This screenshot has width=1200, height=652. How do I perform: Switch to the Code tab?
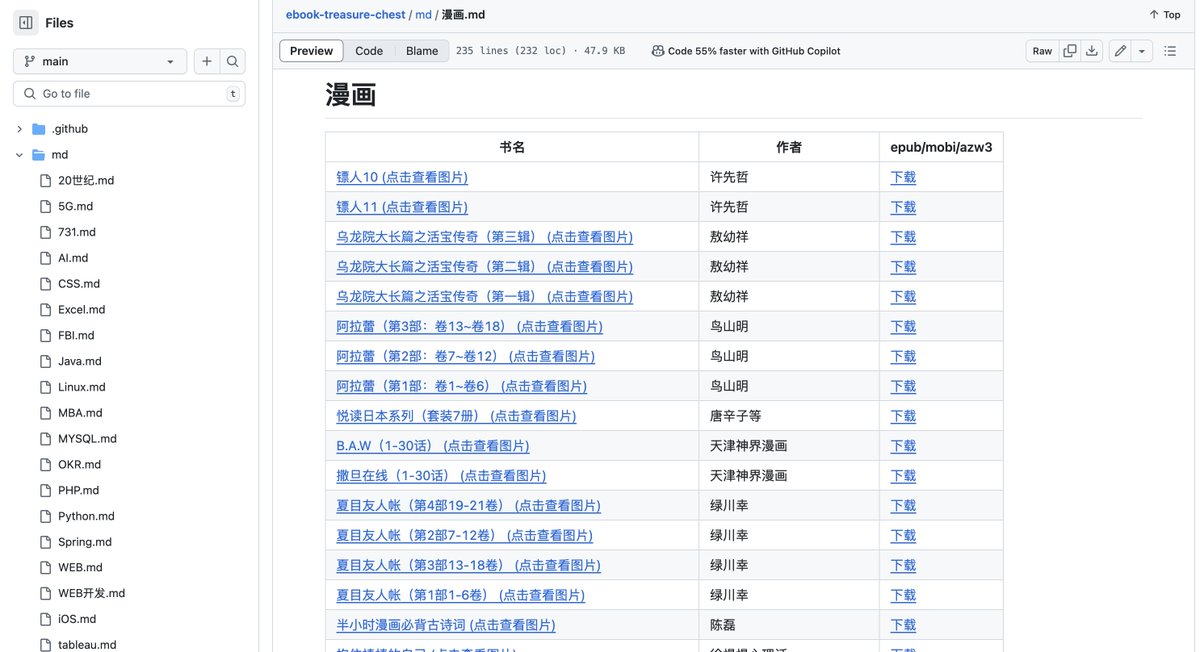pos(369,50)
